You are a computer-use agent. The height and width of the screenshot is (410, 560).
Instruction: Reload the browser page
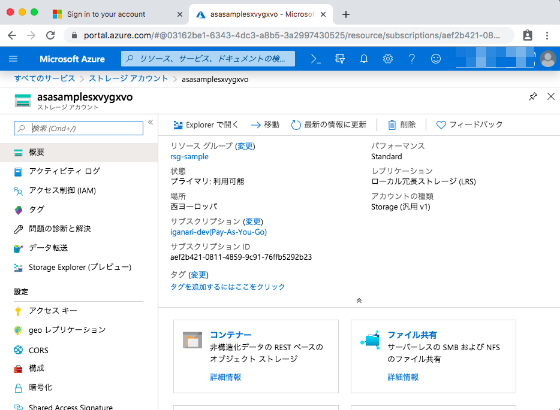click(x=51, y=35)
